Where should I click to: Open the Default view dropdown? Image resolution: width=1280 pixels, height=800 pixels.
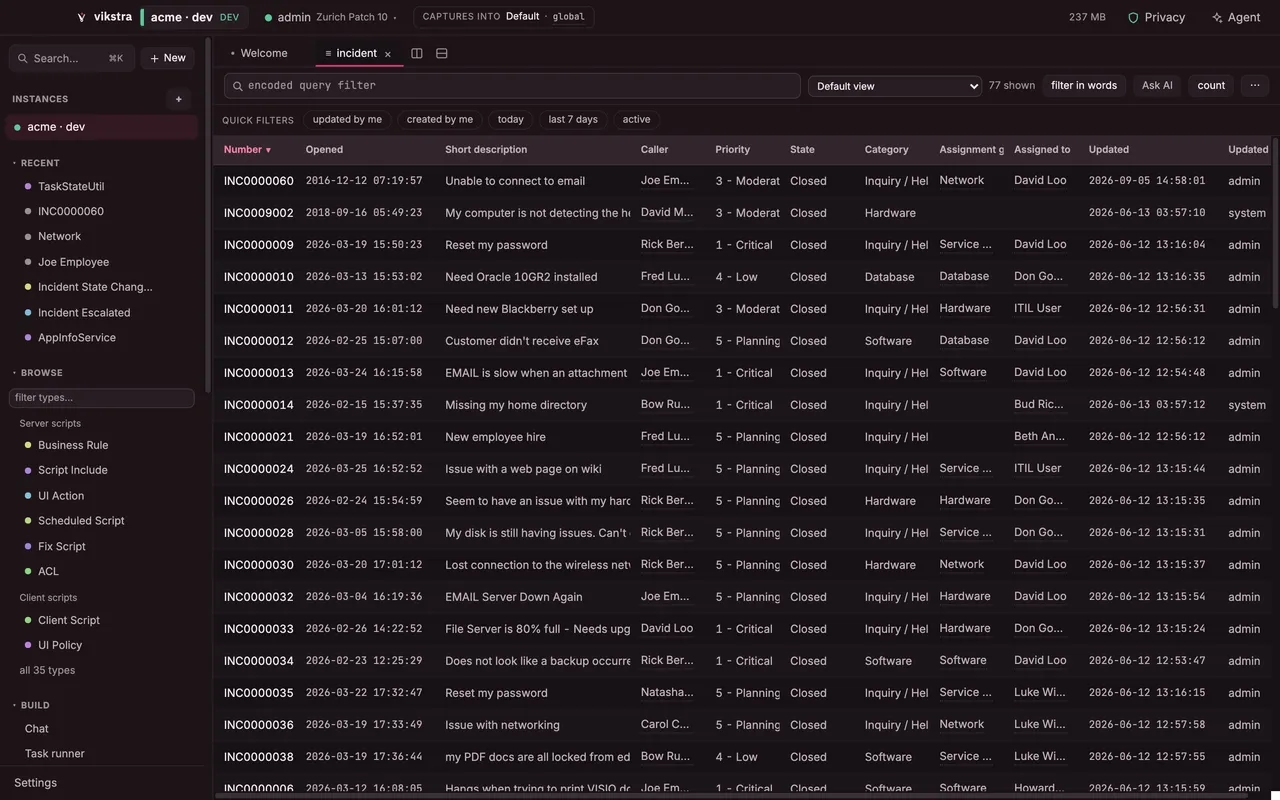pos(895,86)
